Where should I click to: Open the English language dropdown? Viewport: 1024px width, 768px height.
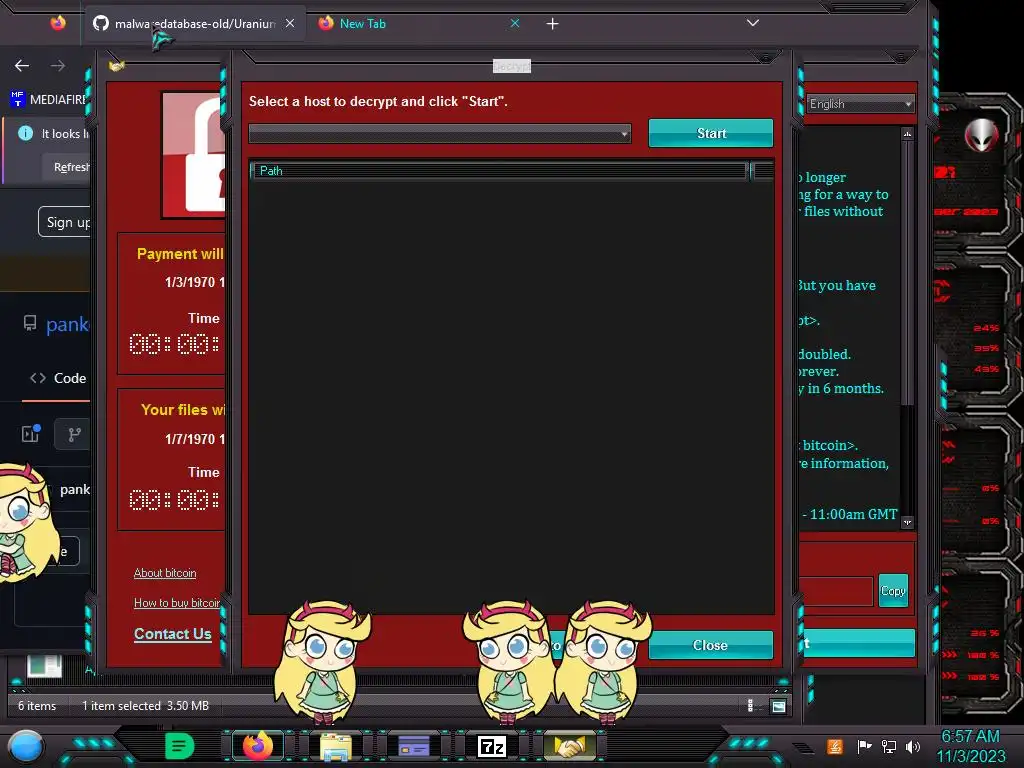click(x=860, y=104)
